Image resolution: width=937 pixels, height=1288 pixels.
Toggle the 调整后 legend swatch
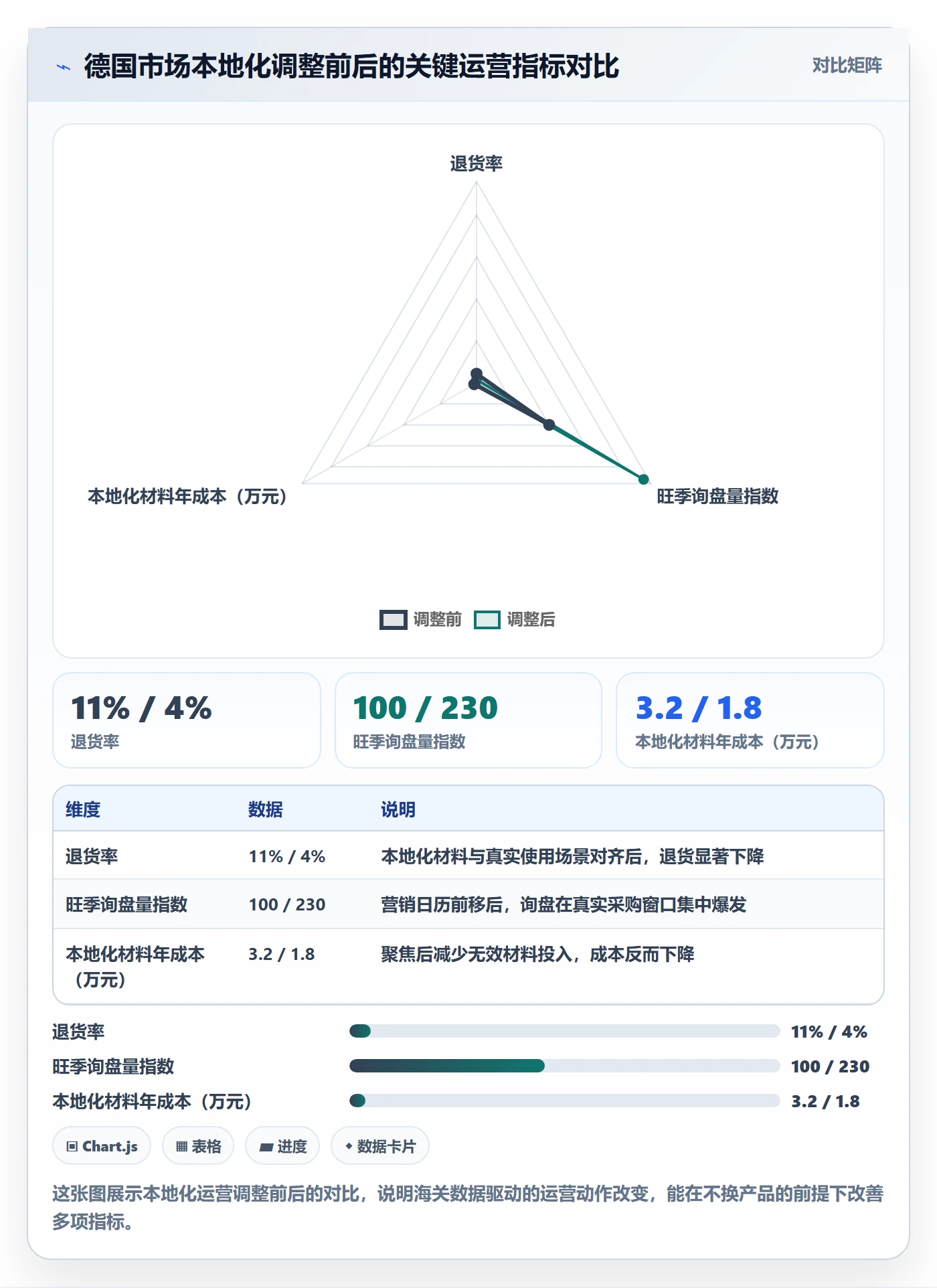coord(487,620)
